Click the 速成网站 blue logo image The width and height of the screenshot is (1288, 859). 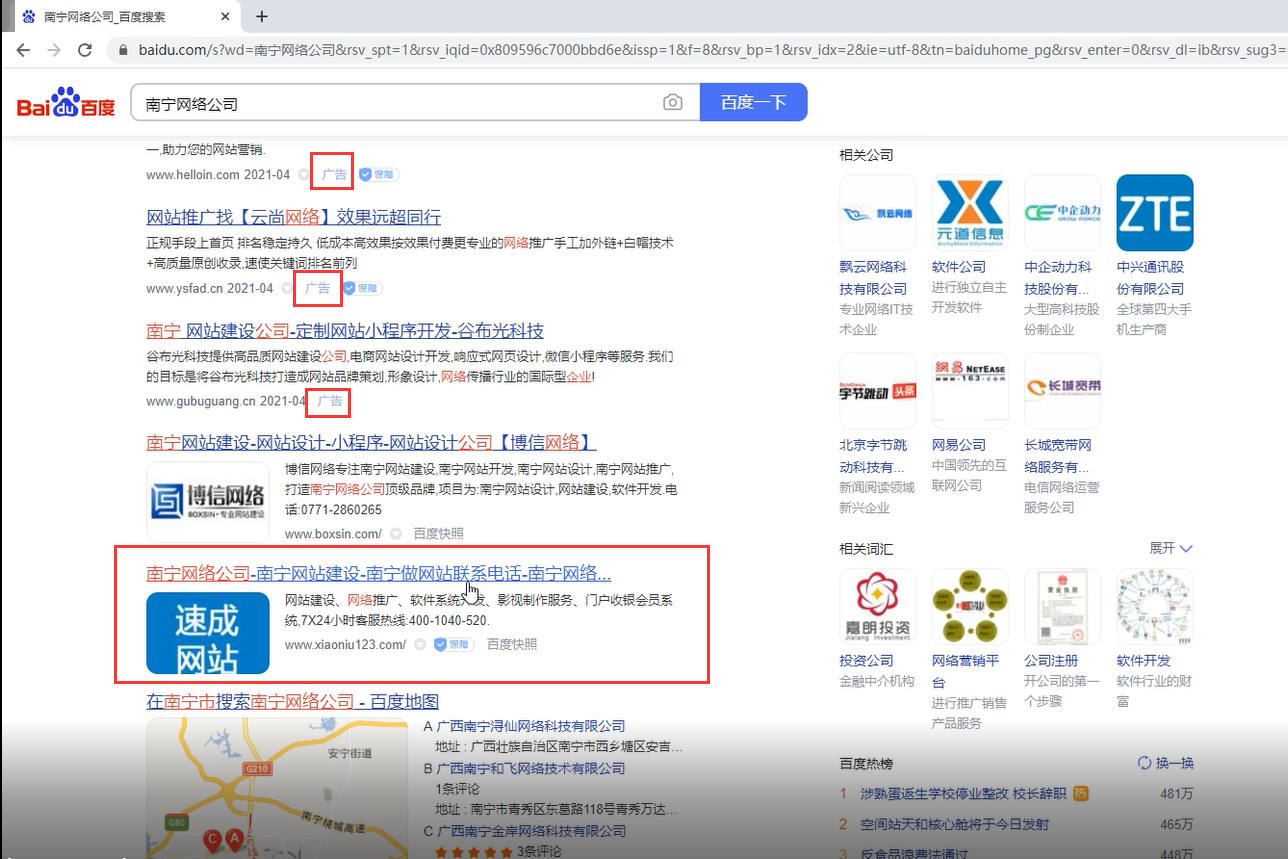pos(208,633)
